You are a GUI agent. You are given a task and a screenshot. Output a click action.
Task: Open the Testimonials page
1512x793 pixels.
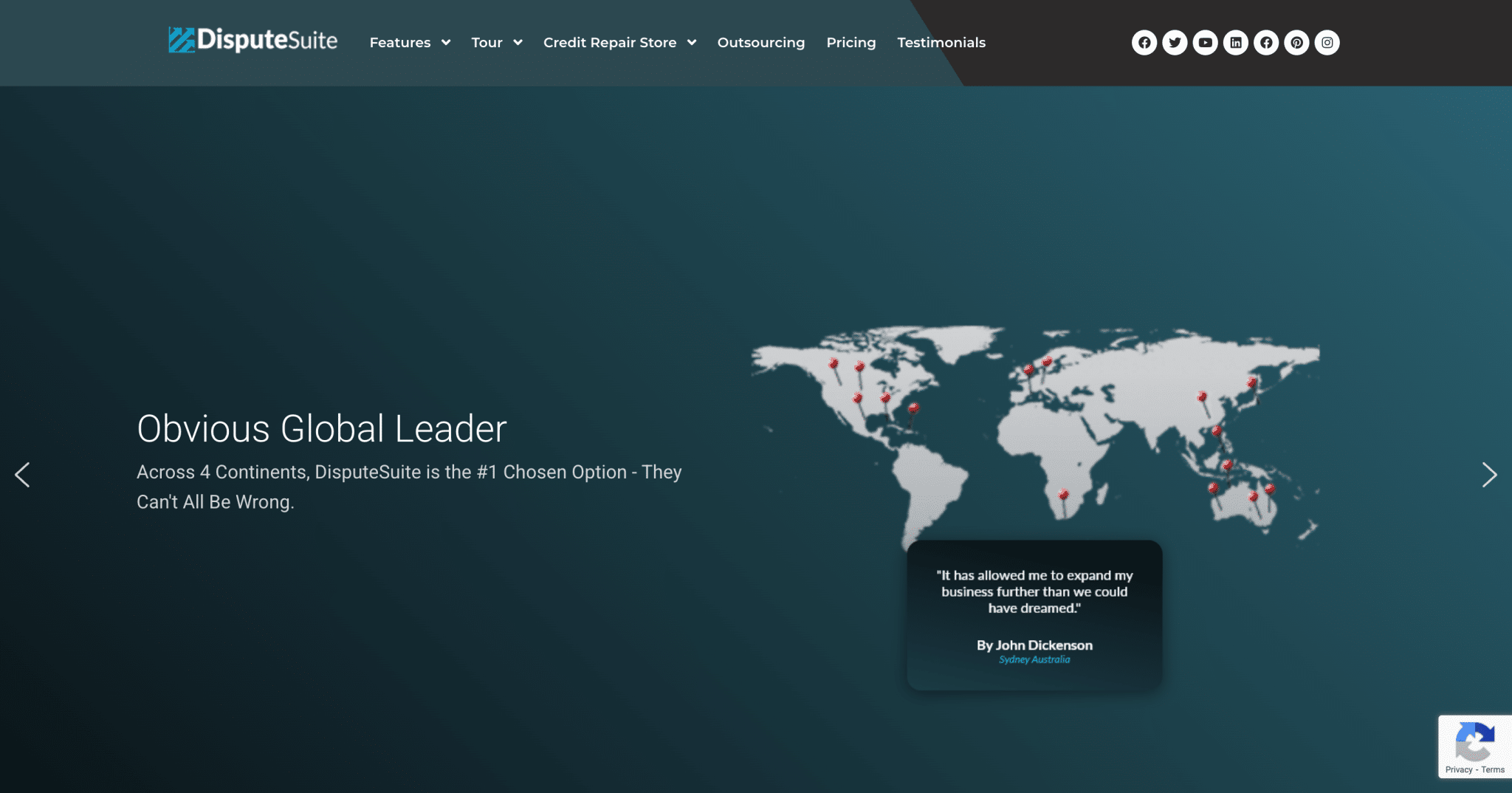pyautogui.click(x=941, y=43)
